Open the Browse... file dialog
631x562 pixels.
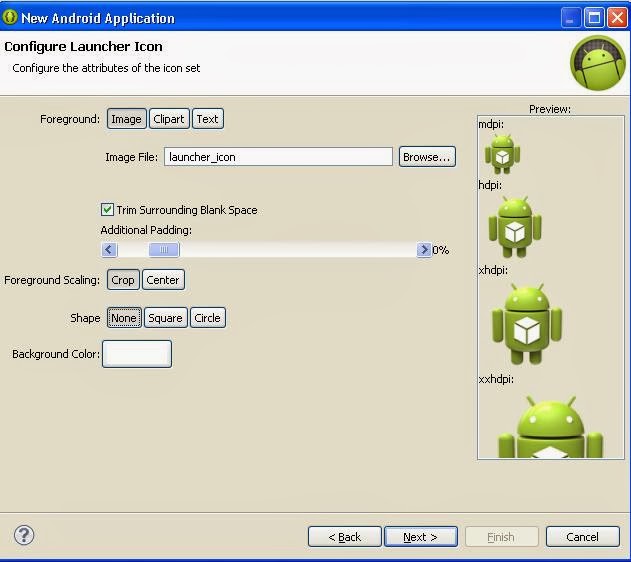click(x=427, y=156)
